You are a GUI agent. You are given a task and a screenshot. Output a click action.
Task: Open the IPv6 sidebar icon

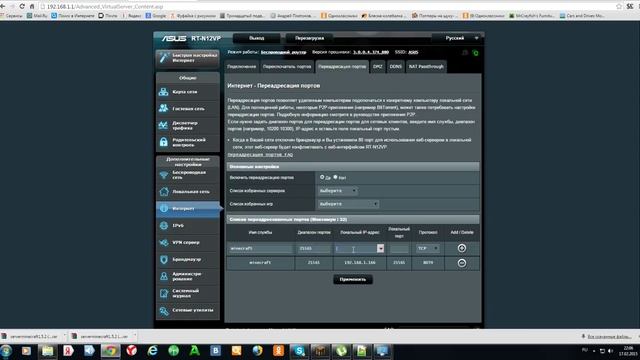tap(164, 225)
